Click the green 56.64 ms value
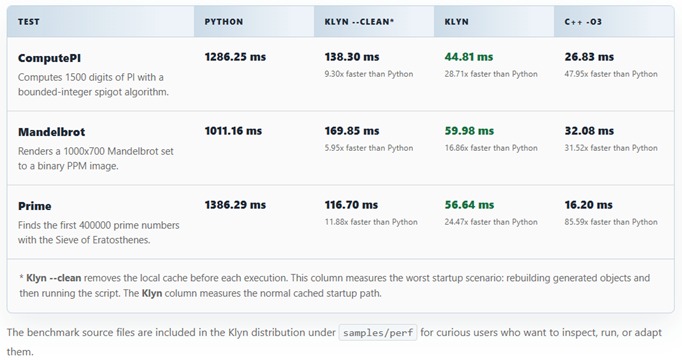 (469, 205)
